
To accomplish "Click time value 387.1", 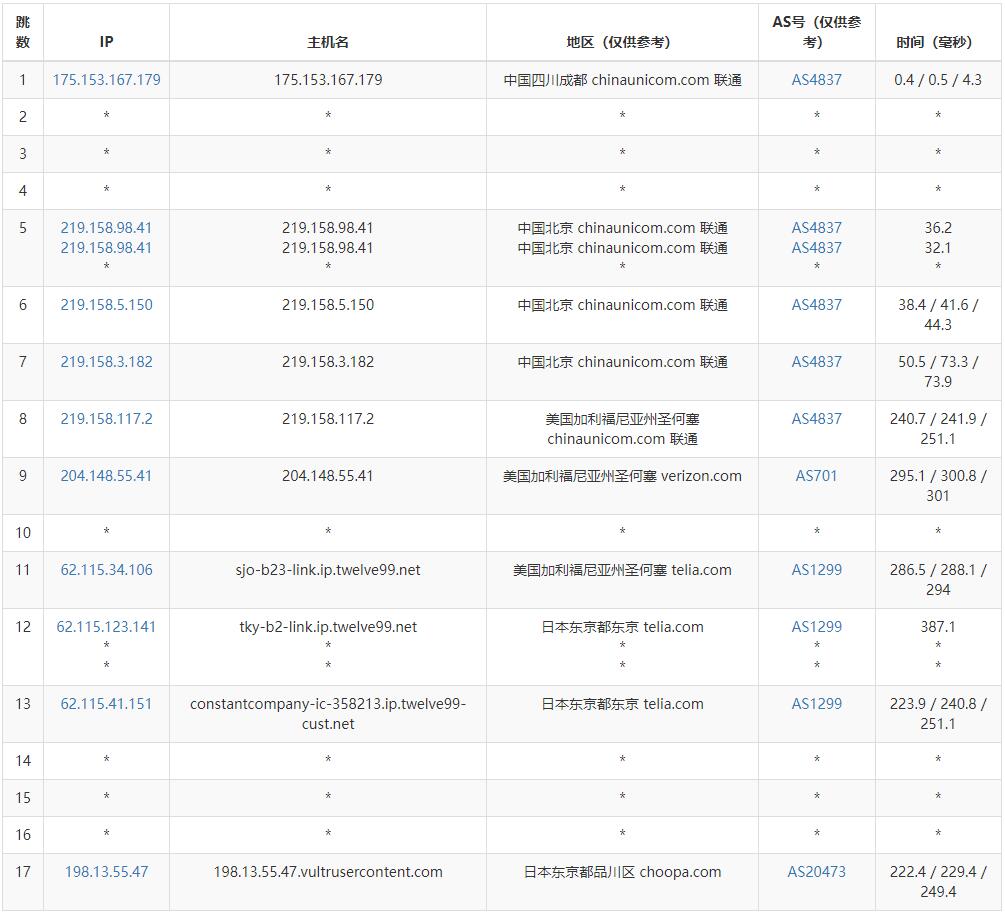I will (x=938, y=627).
